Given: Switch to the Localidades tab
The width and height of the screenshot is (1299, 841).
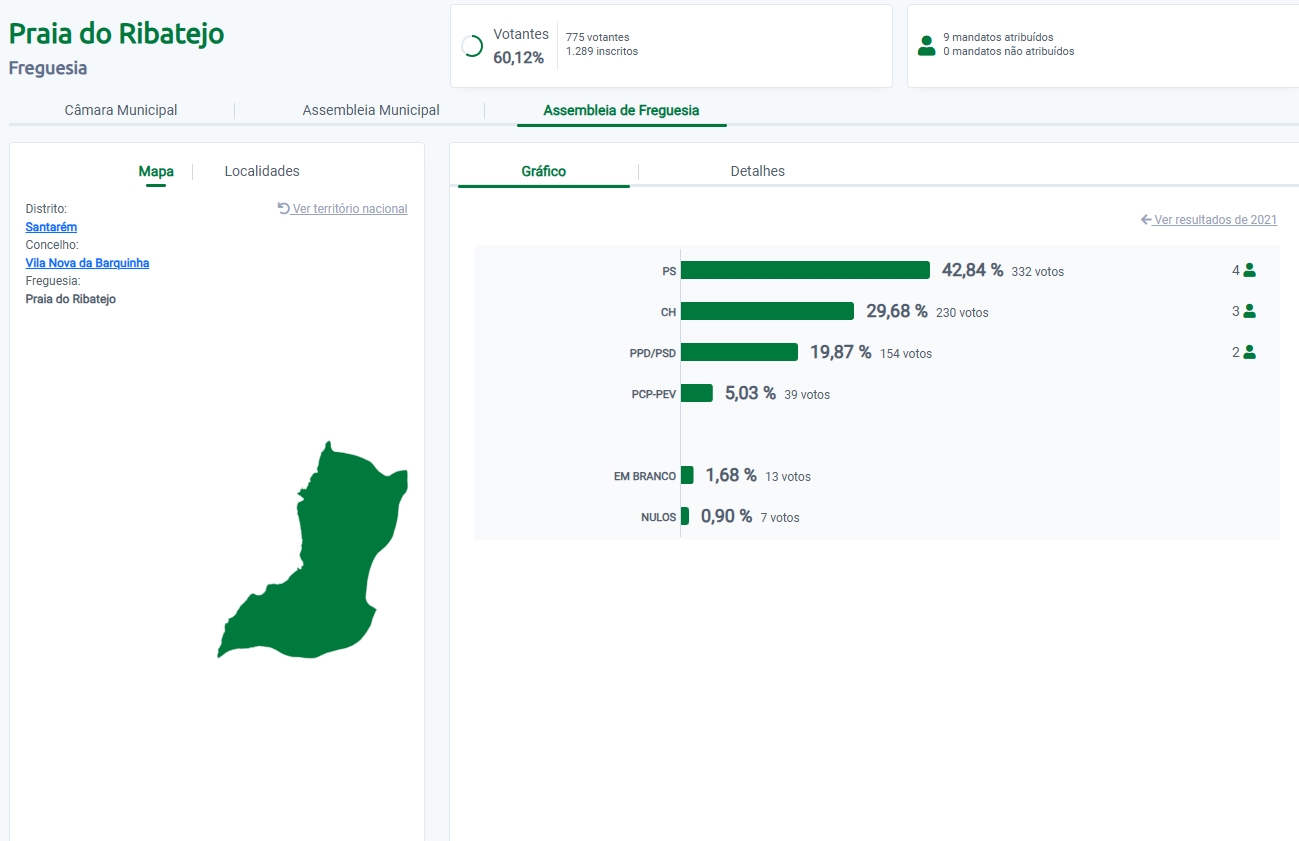Looking at the screenshot, I should [262, 171].
